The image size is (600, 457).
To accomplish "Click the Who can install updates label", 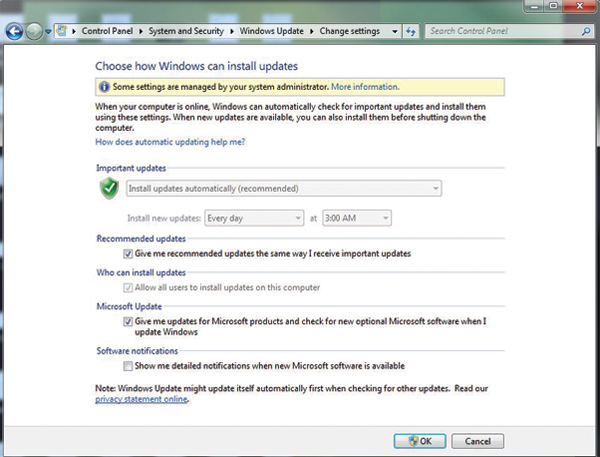I will point(141,273).
